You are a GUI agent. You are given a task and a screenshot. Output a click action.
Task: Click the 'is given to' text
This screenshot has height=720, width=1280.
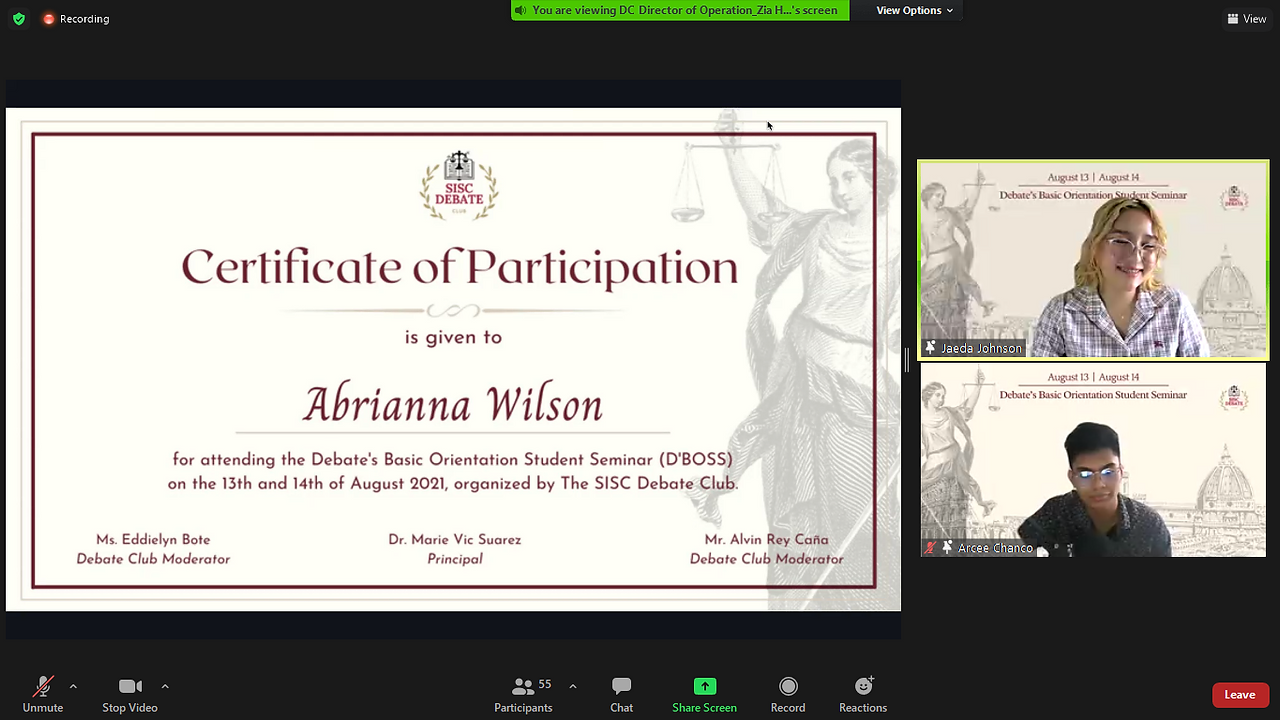pos(453,337)
